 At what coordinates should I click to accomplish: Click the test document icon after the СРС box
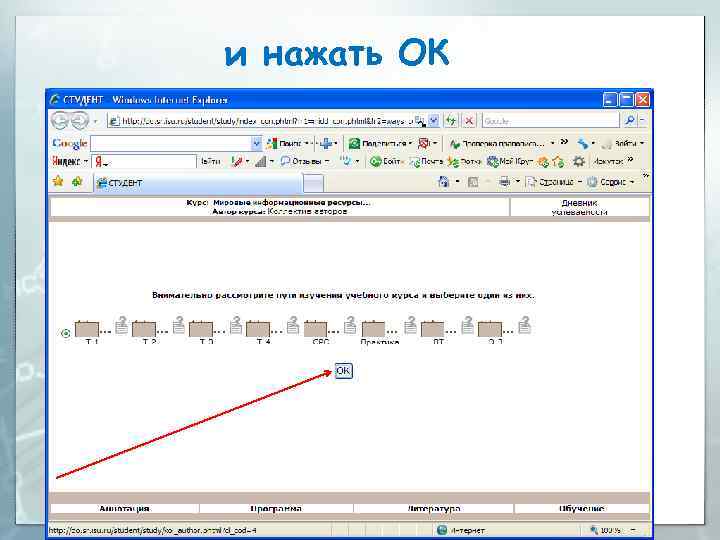(x=350, y=325)
